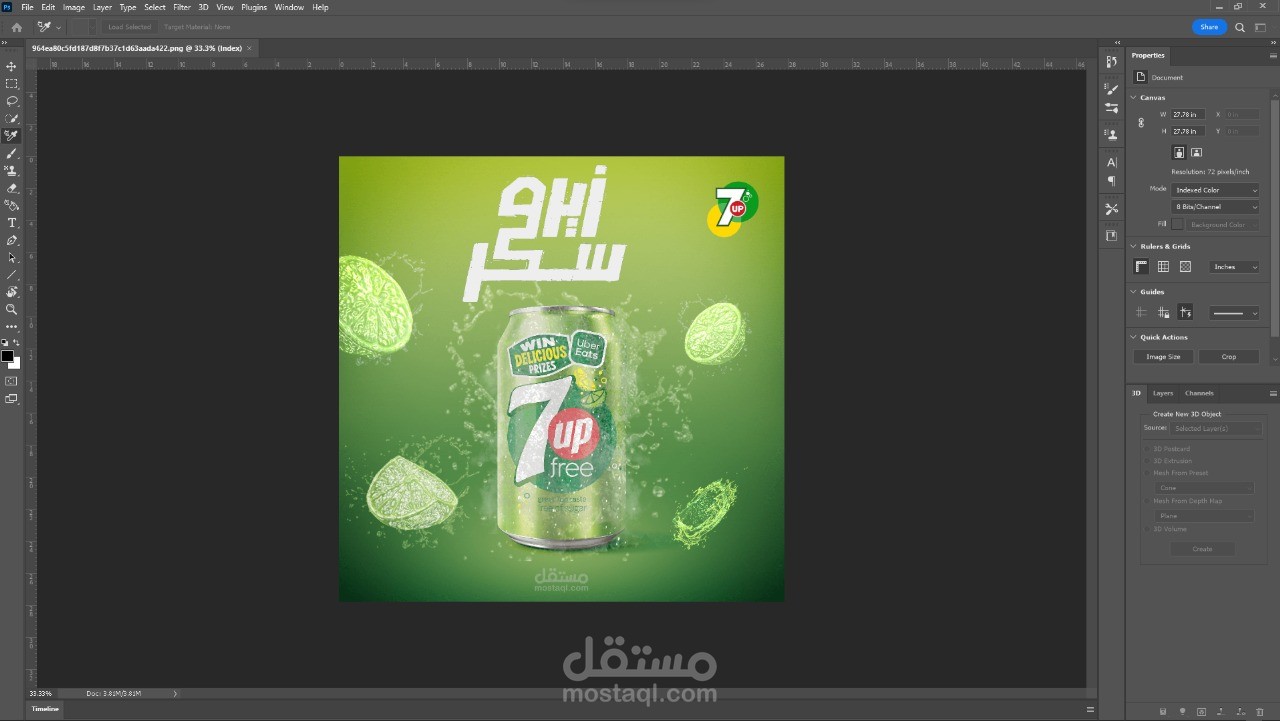
Task: Click the zoom percentage field 33.33%
Action: tap(41, 693)
